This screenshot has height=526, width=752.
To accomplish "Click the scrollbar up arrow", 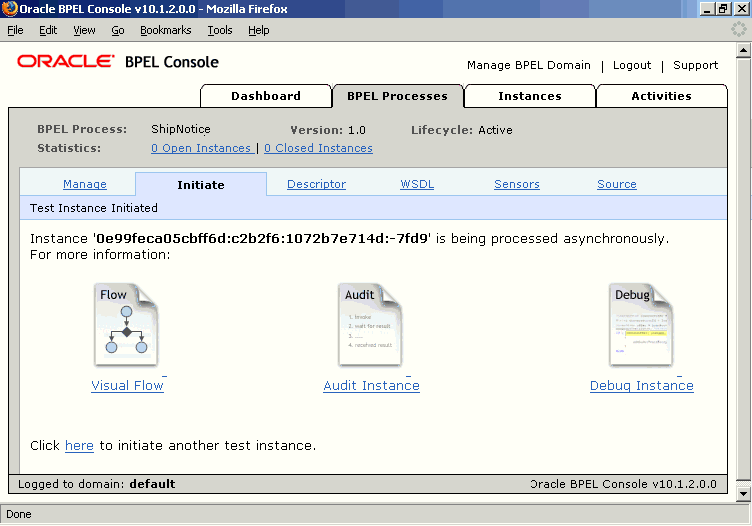I will tap(743, 50).
